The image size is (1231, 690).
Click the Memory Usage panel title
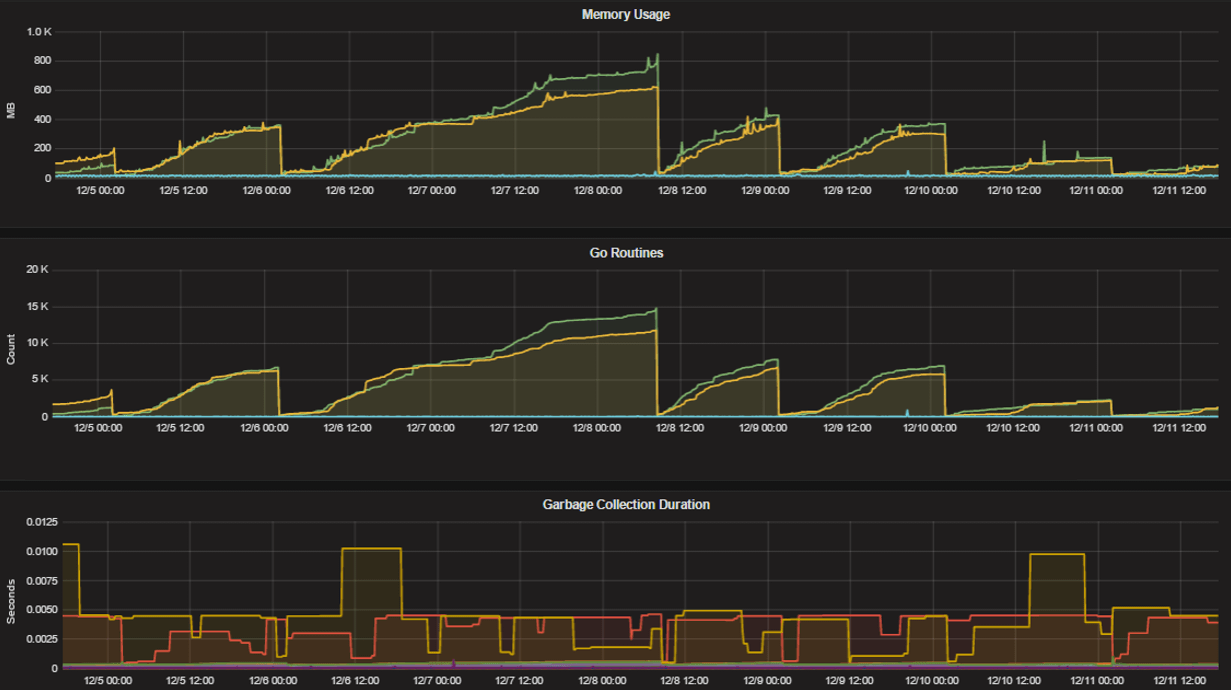627,15
